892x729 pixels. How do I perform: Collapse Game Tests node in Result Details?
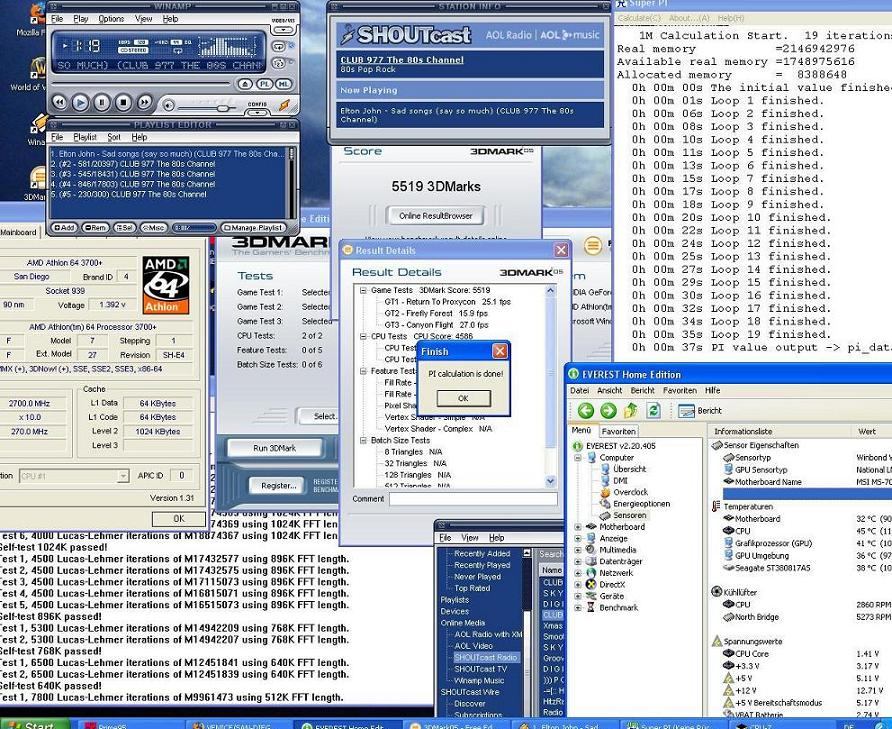click(363, 290)
